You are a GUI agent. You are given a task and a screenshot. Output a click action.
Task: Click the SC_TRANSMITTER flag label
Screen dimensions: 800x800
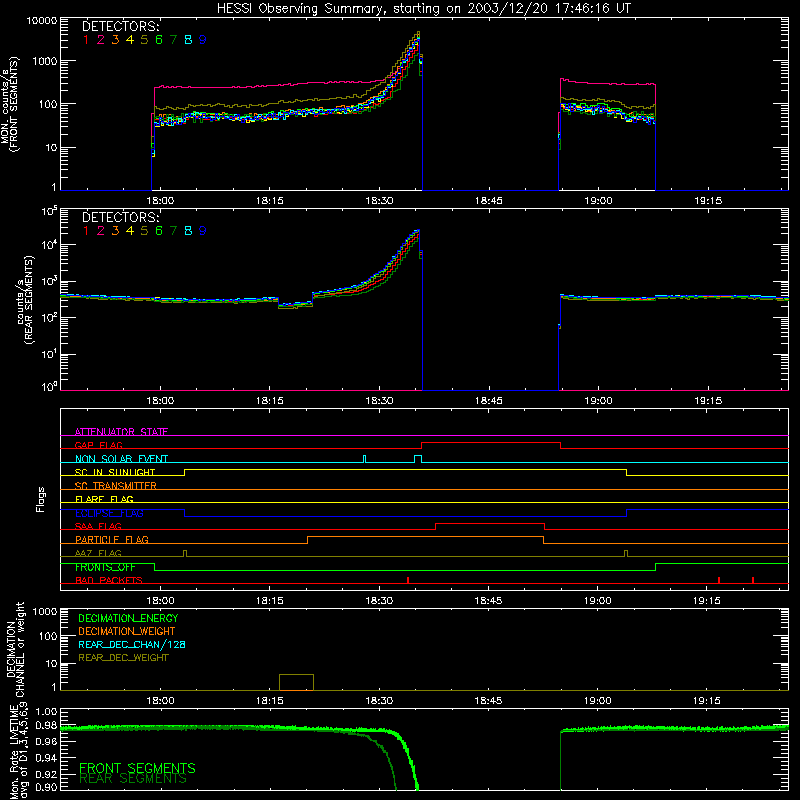tap(116, 485)
